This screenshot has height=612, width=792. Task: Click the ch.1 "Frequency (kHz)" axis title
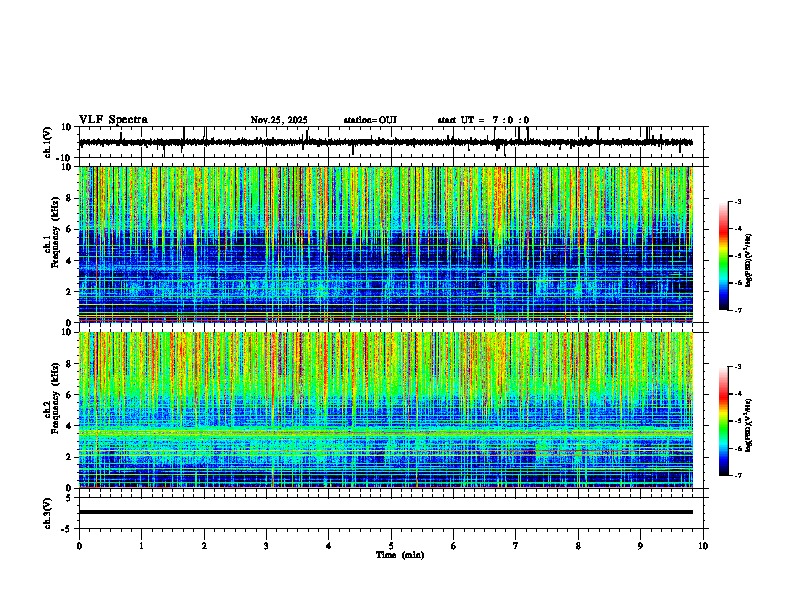pyautogui.click(x=55, y=232)
